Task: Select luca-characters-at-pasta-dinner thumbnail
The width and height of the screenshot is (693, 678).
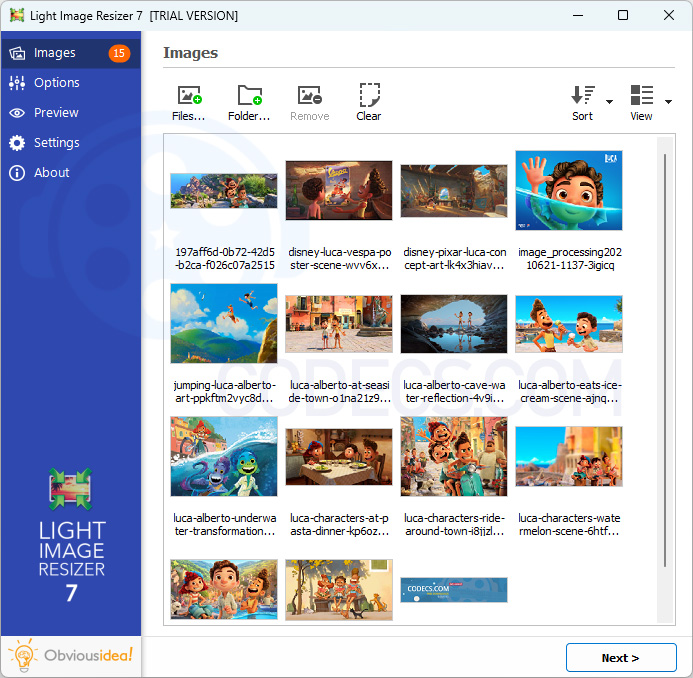Action: click(x=339, y=457)
